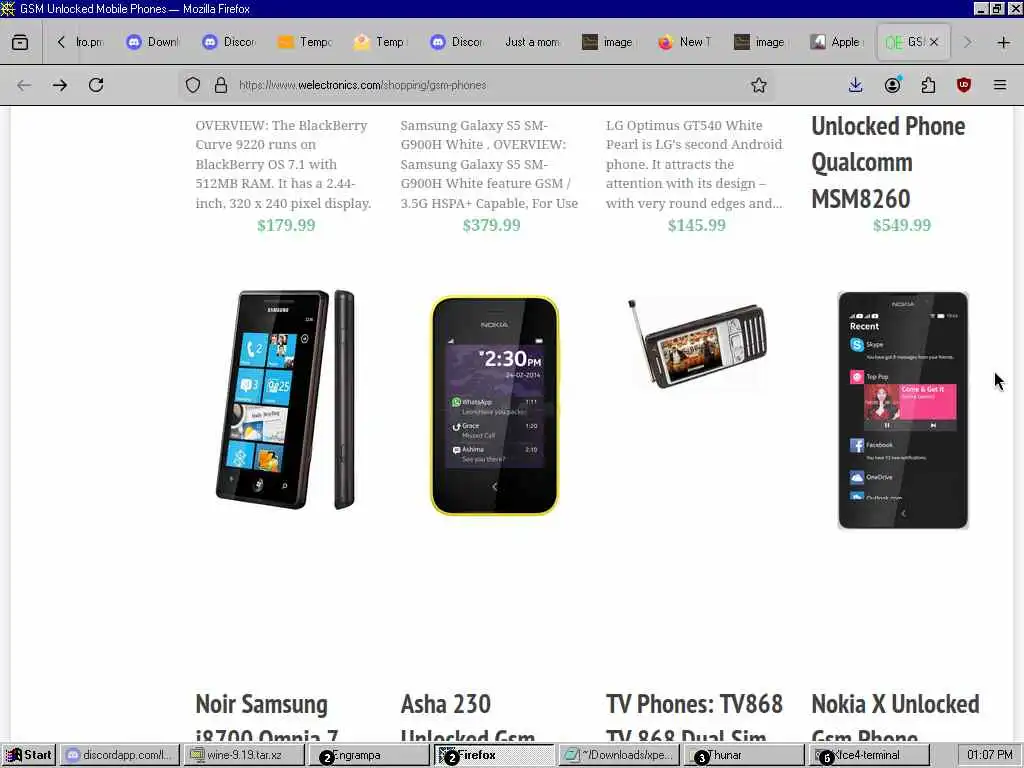
Task: Switch to the first Discor tab
Action: coord(229,42)
